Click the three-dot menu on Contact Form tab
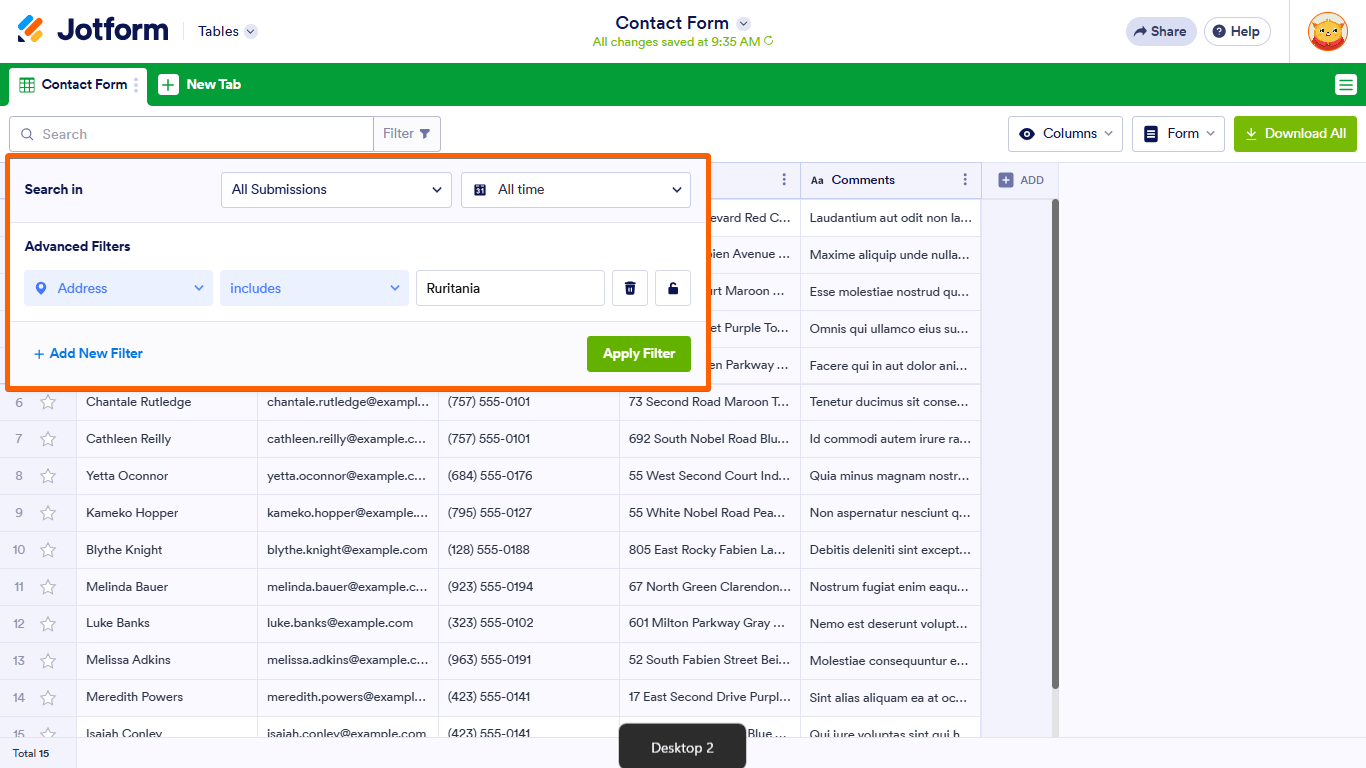The image size is (1366, 768). [x=137, y=85]
